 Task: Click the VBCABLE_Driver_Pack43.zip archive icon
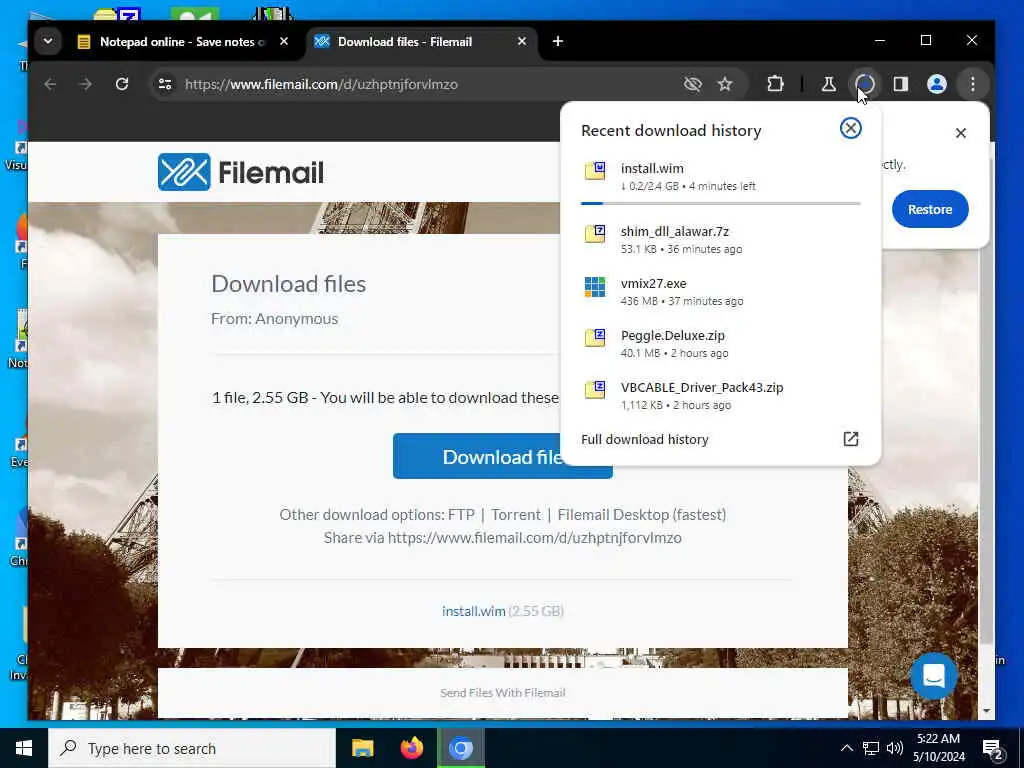tap(594, 390)
